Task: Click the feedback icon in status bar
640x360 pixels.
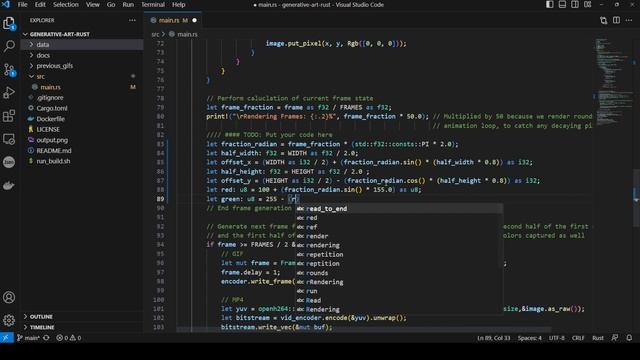Action: 615,338
